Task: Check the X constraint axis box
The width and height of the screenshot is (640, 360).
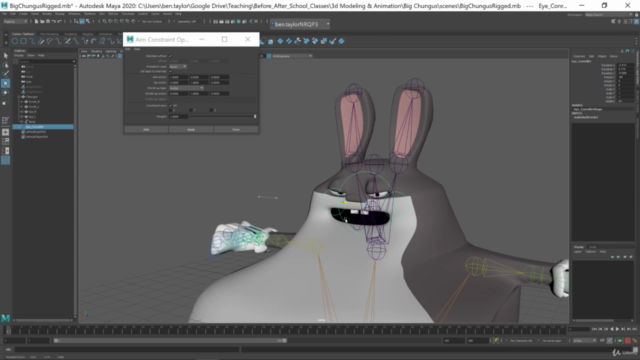Action: 170,110
